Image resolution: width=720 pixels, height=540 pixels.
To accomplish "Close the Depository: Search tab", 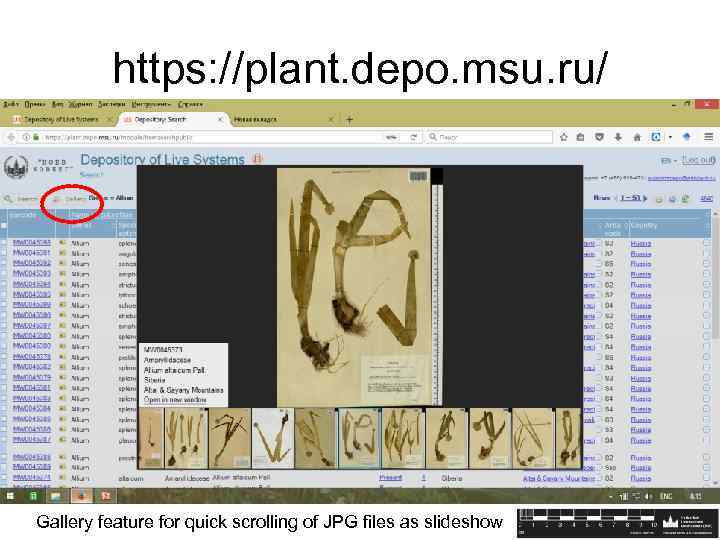I will coord(220,119).
